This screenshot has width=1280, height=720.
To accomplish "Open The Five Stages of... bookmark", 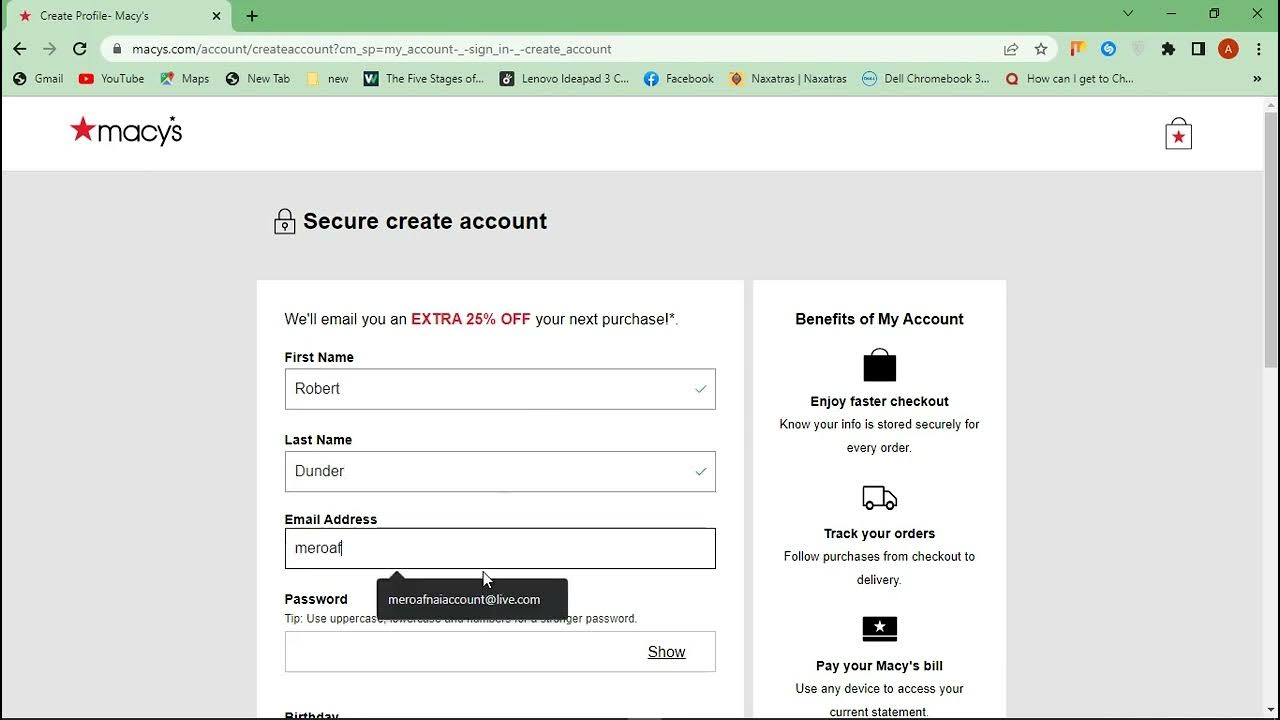I will [424, 78].
